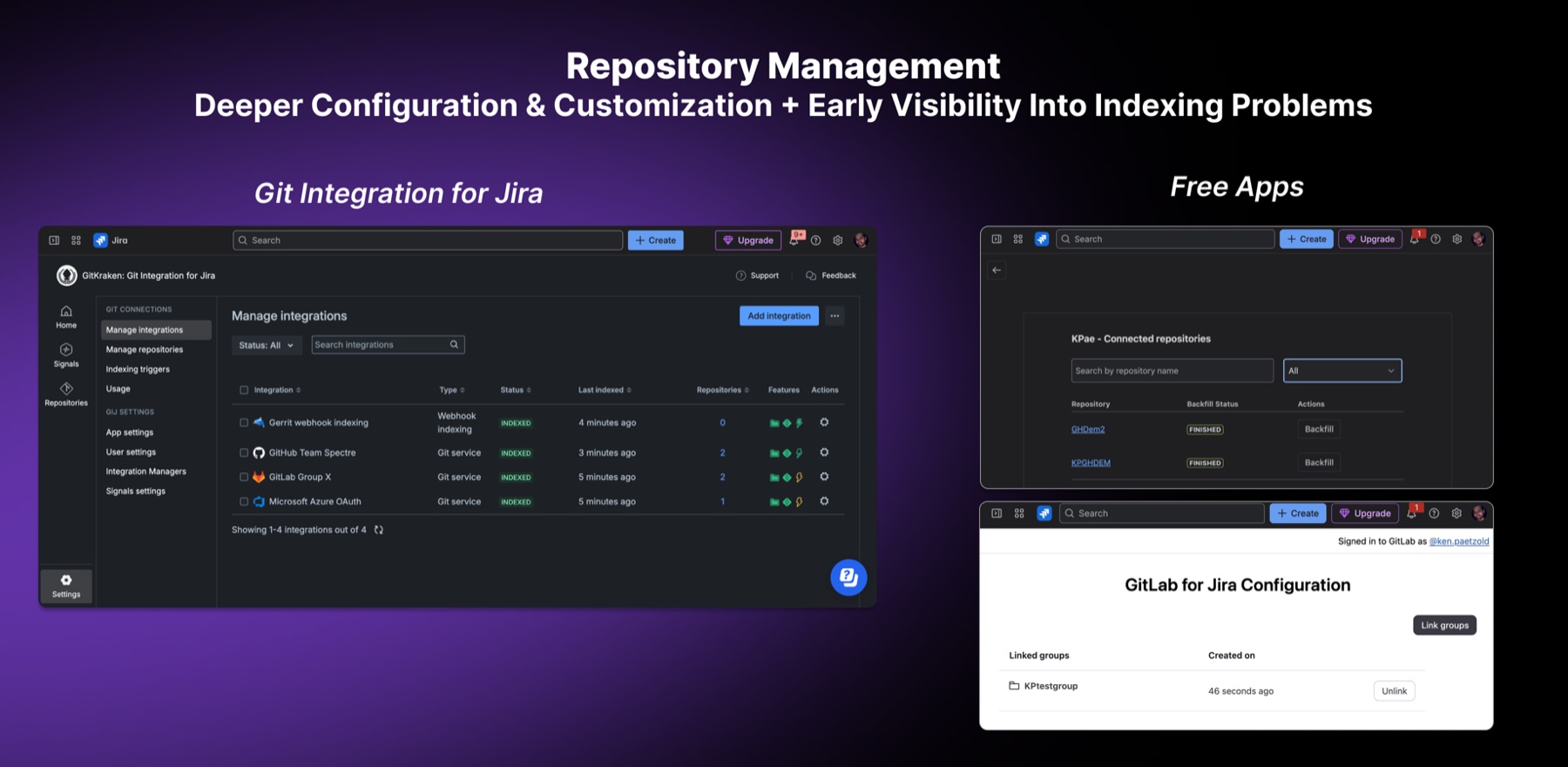Screen dimensions: 1568x767
Task: Click the more options (…) button beside Add integration
Action: coord(835,316)
